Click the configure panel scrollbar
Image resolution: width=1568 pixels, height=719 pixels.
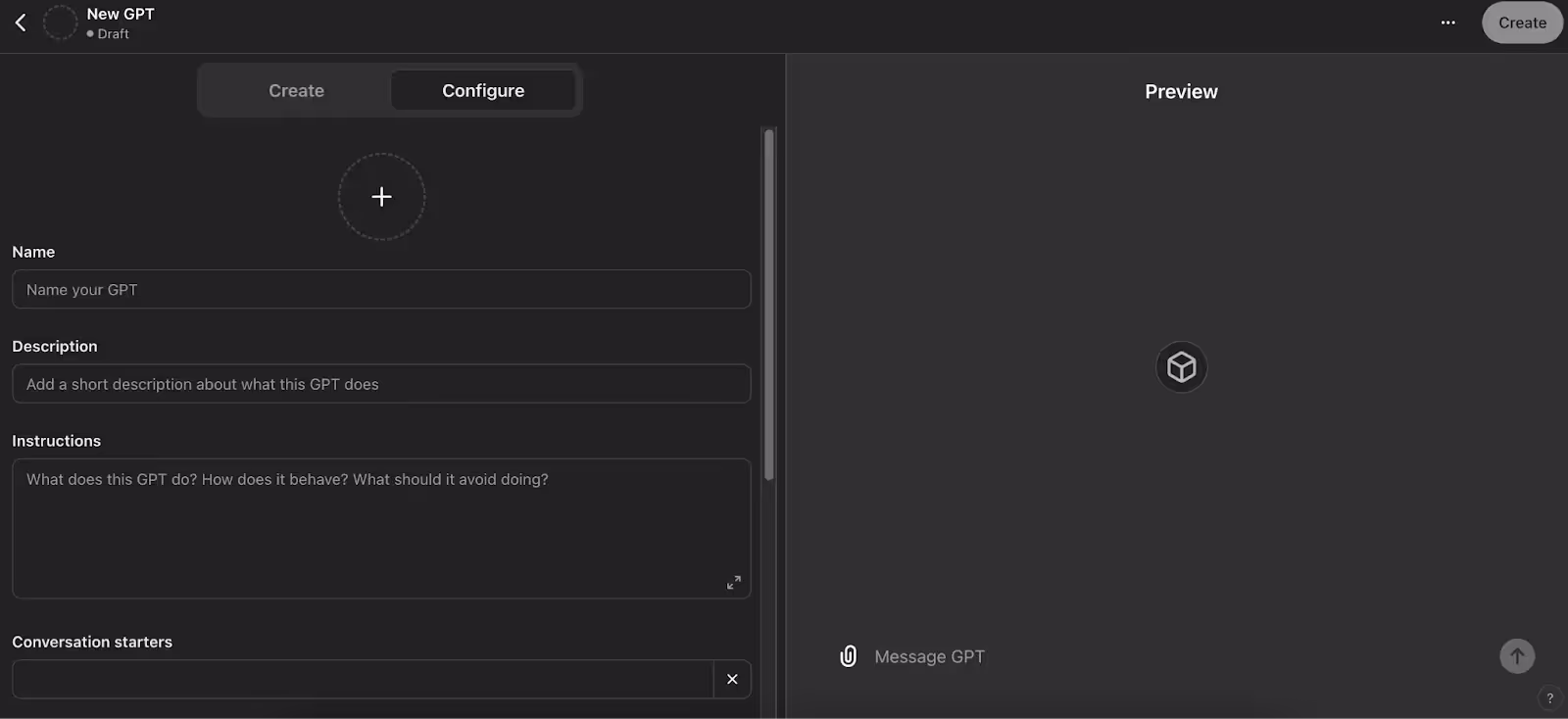pos(769,304)
